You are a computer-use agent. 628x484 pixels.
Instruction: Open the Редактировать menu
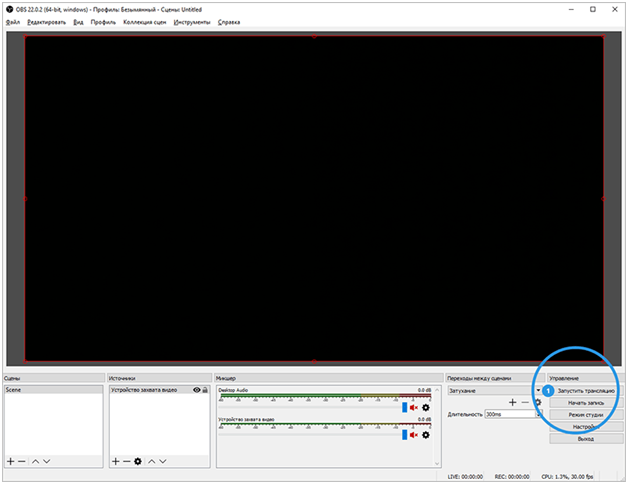click(46, 22)
